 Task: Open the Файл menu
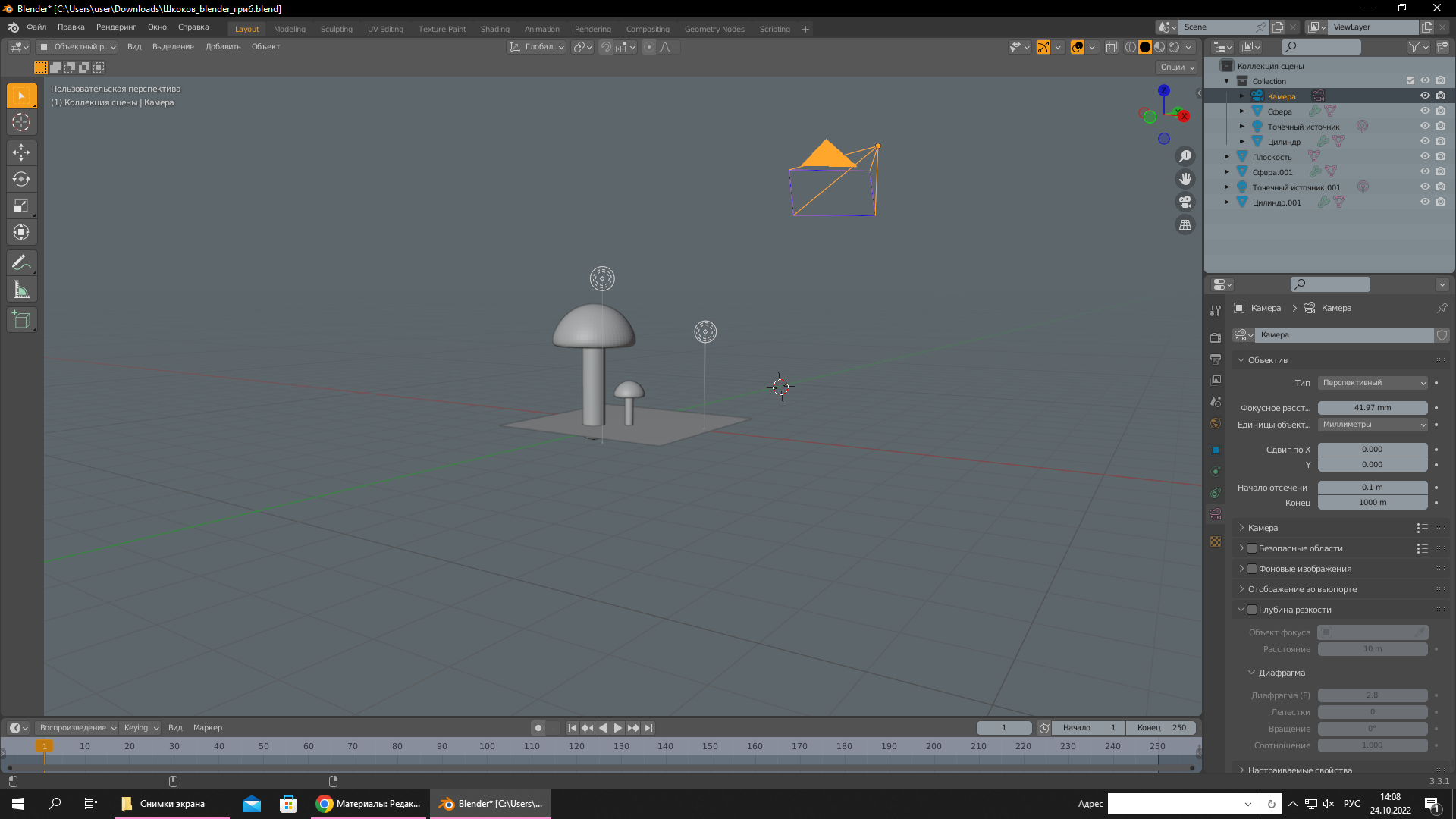pos(36,27)
